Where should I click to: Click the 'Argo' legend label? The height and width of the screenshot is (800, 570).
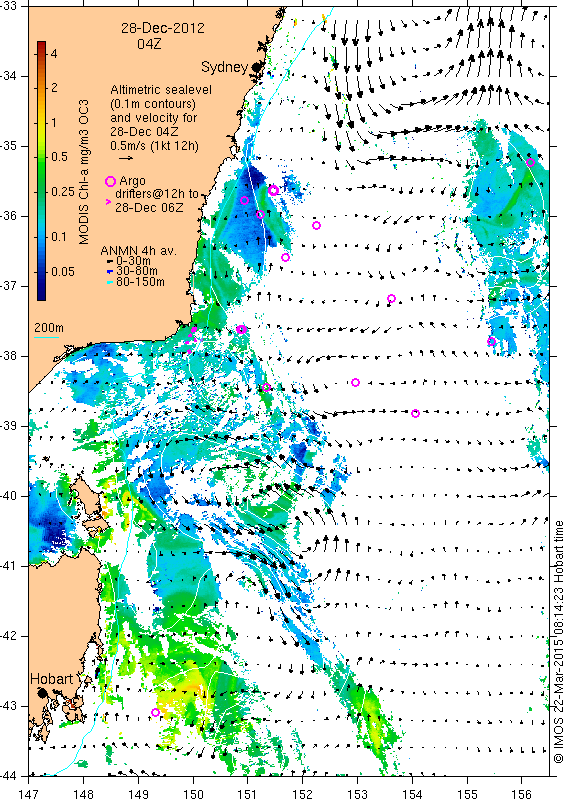click(133, 181)
